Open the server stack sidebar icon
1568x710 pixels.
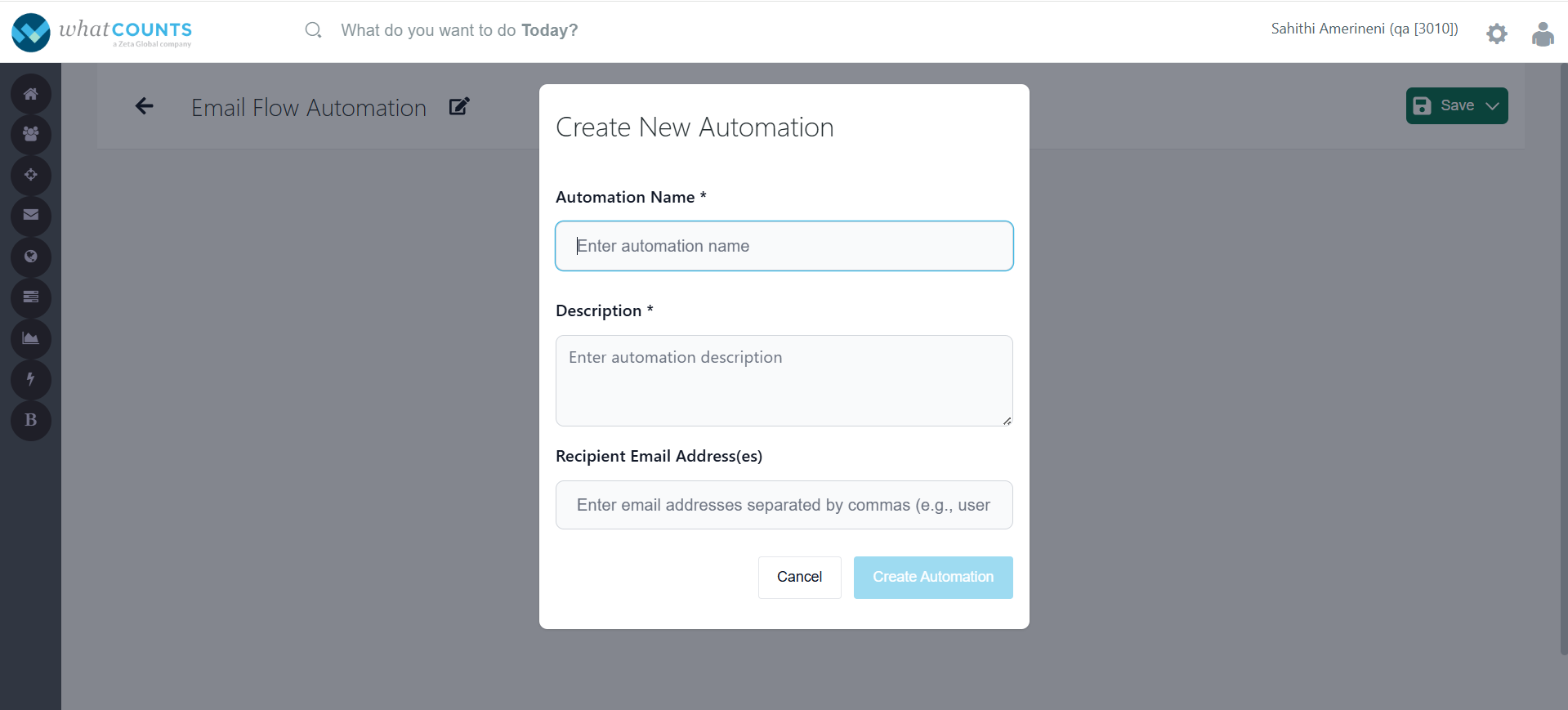[x=31, y=297]
